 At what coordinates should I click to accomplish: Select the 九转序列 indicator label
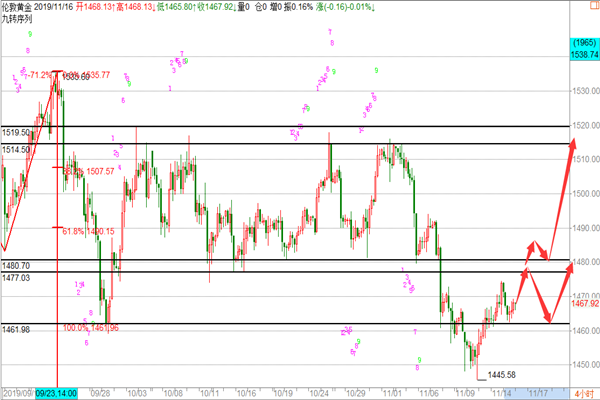pyautogui.click(x=16, y=19)
